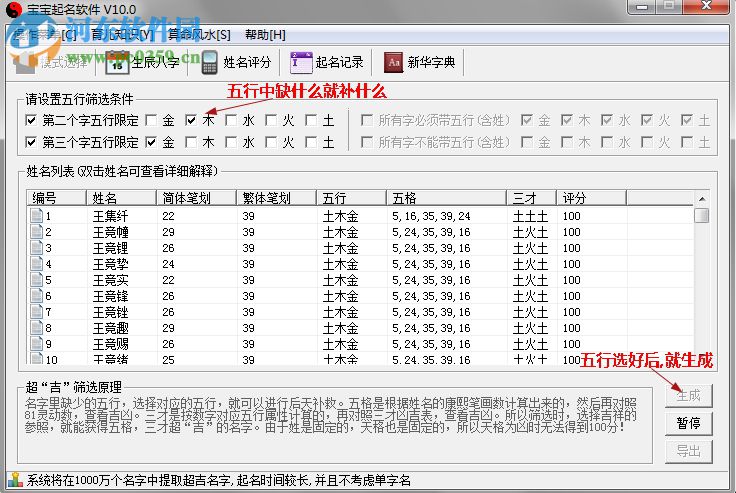Select the name 王竞赐 in list

[x=110, y=344]
